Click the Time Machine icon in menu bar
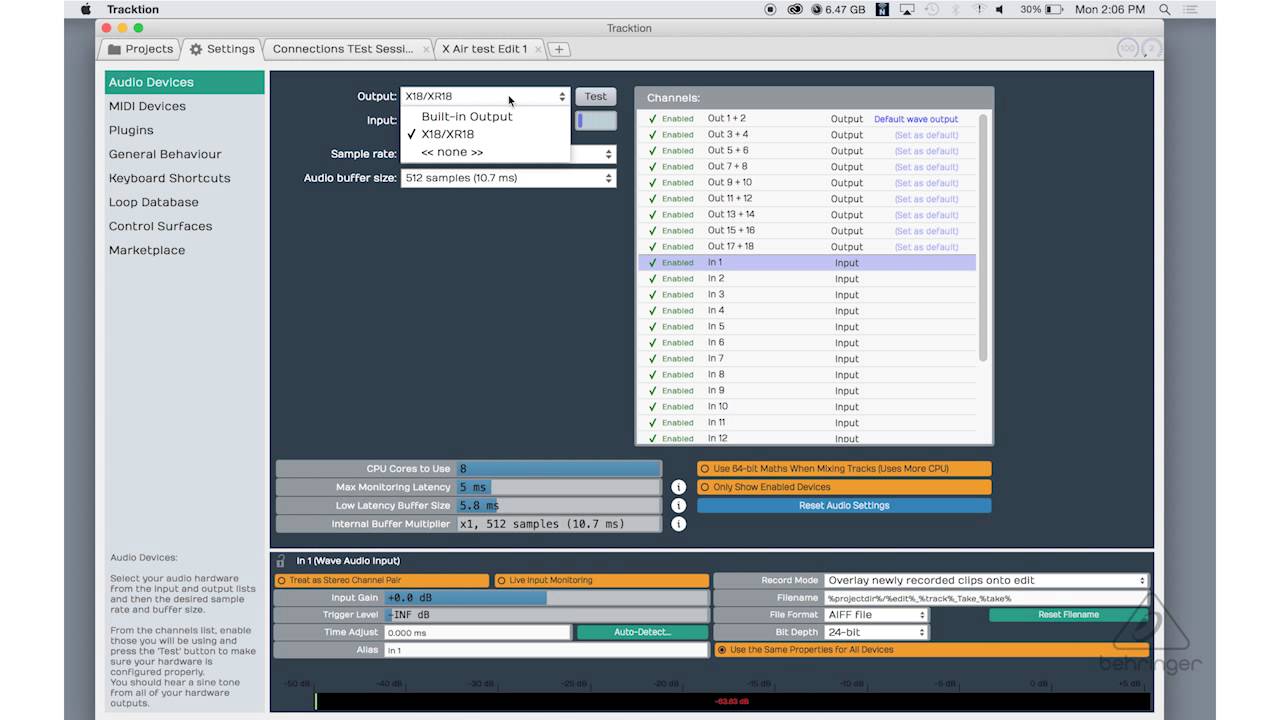 (x=931, y=9)
